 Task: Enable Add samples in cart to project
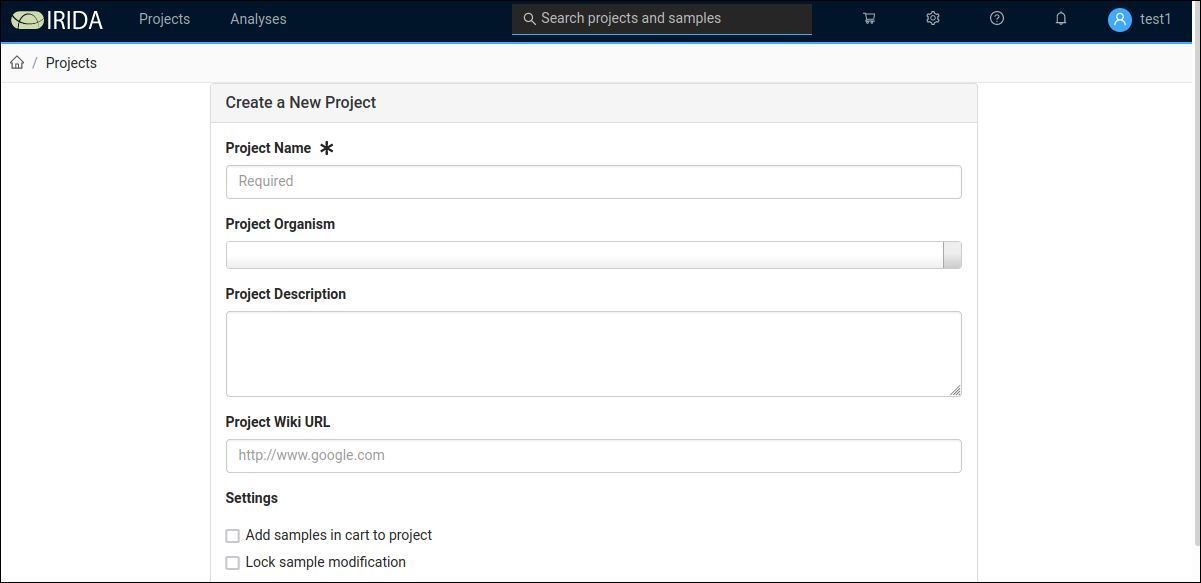pos(233,536)
